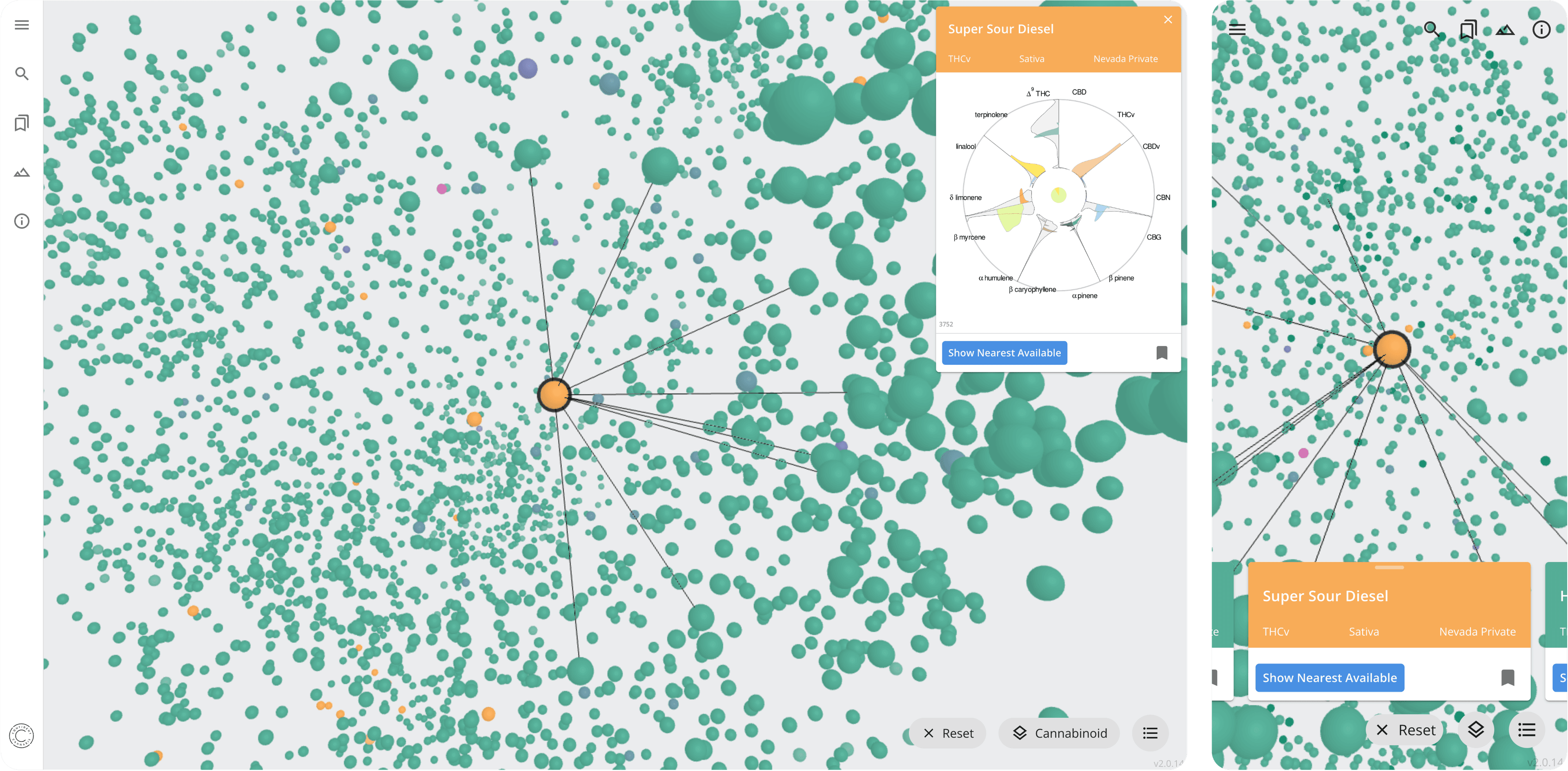Image resolution: width=1568 pixels, height=771 pixels.
Task: Click the radar chart center circle
Action: coord(1058,195)
